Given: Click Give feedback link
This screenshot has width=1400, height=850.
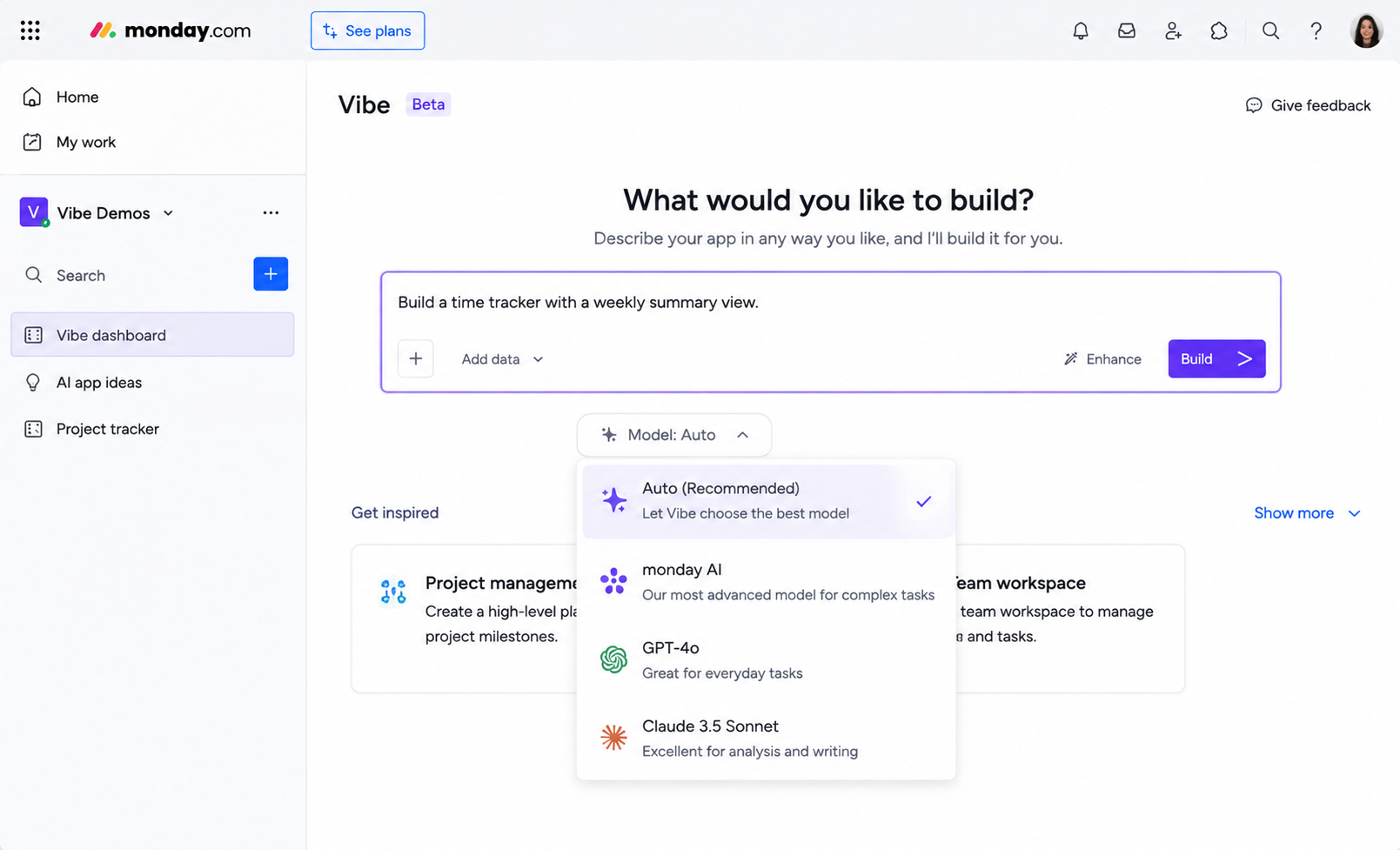Looking at the screenshot, I should [x=1309, y=105].
